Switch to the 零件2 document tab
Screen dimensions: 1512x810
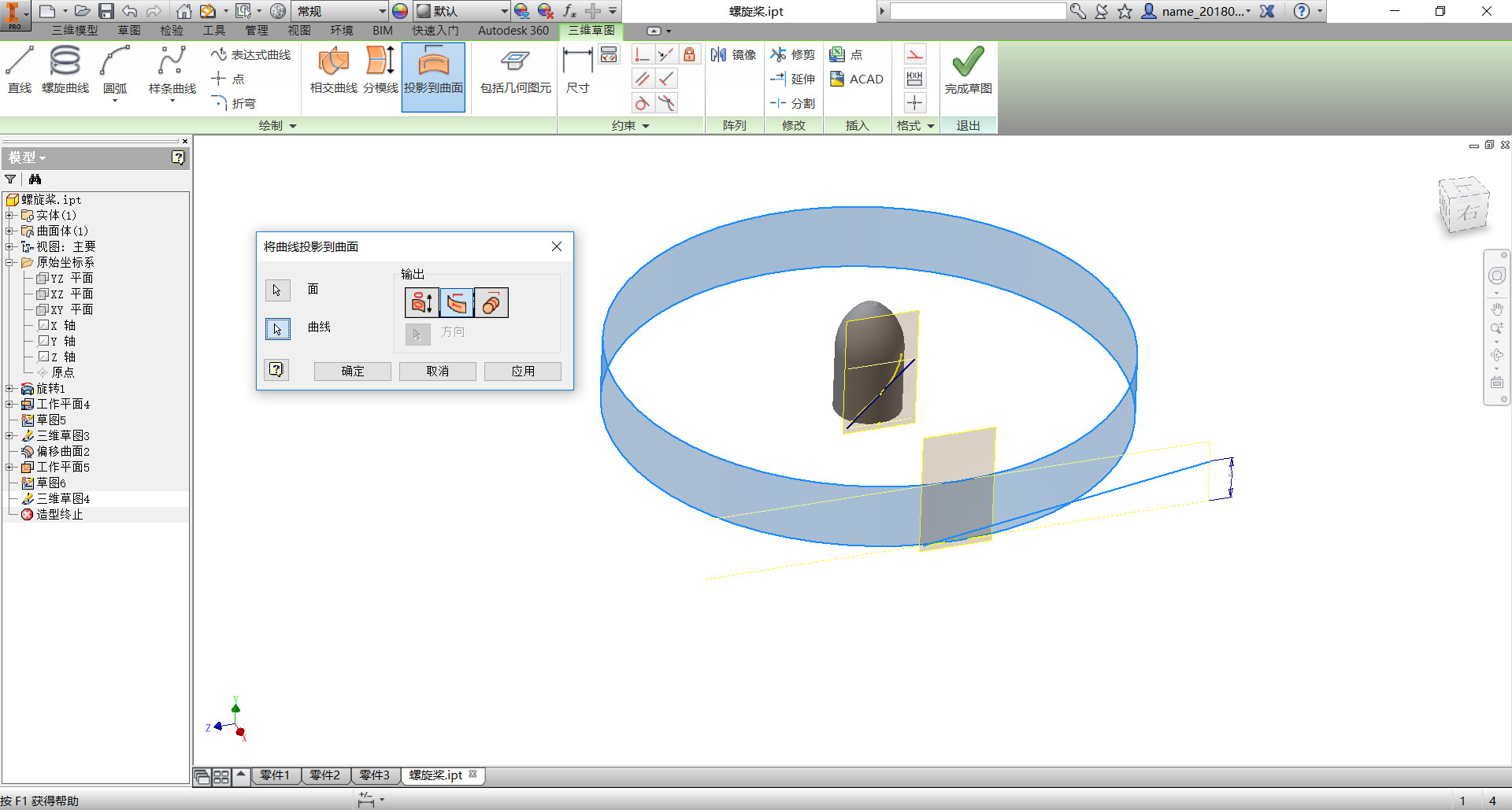click(324, 775)
